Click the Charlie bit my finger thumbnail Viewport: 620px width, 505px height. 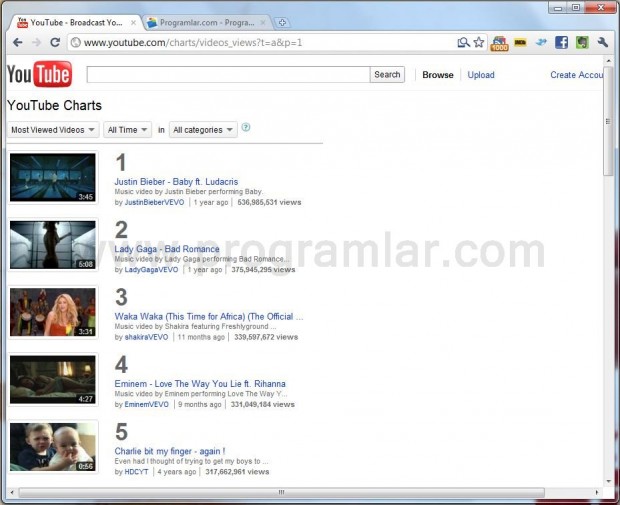click(53, 447)
